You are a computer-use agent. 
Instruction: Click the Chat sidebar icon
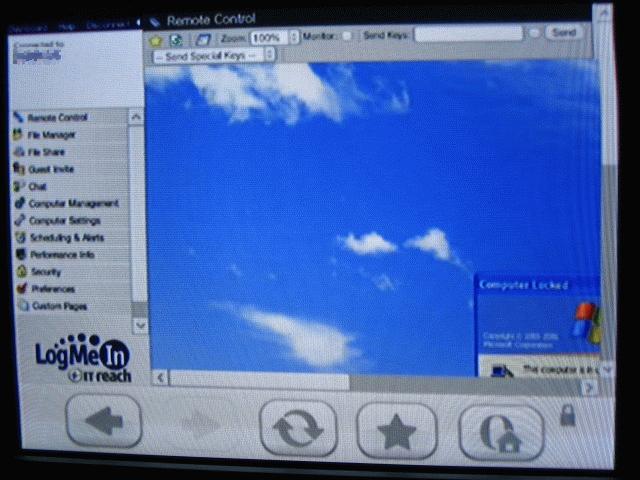(19, 186)
